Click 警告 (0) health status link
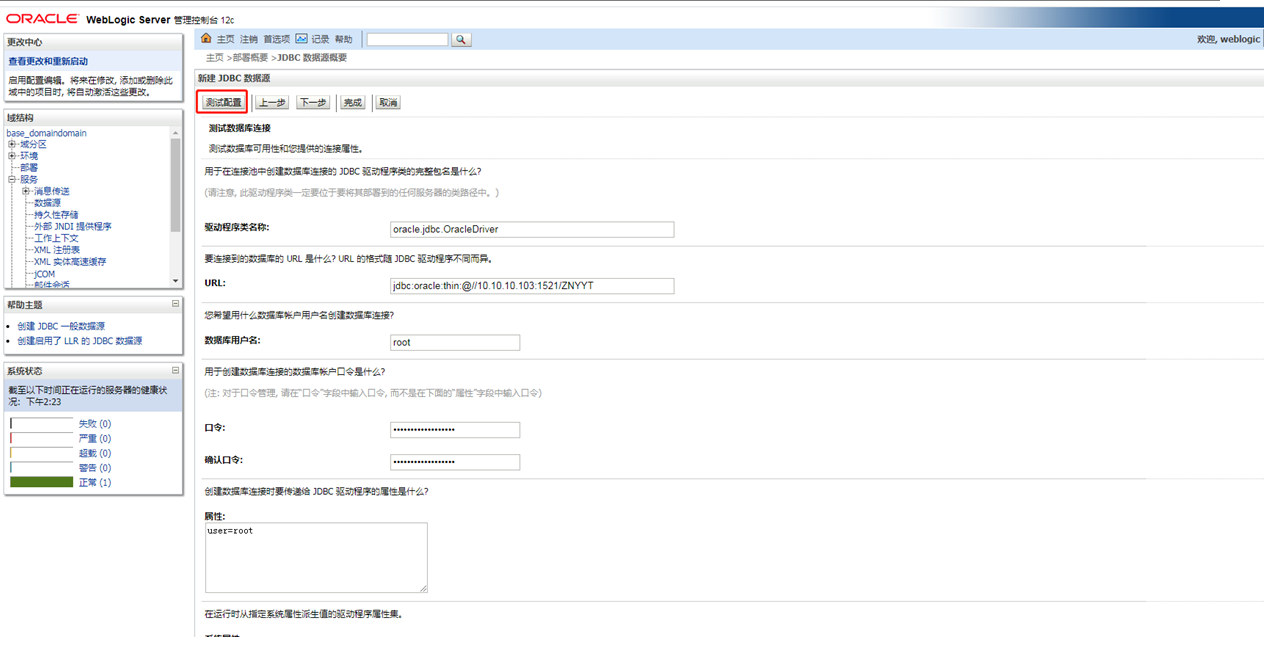1264x646 pixels. click(x=95, y=468)
